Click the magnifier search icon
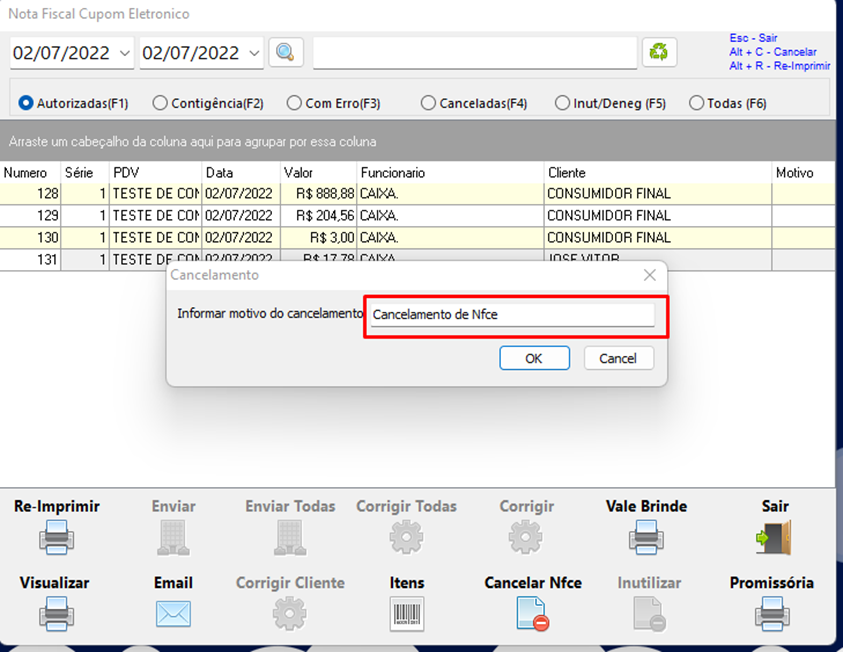Viewport: 843px width, 652px height. (285, 52)
